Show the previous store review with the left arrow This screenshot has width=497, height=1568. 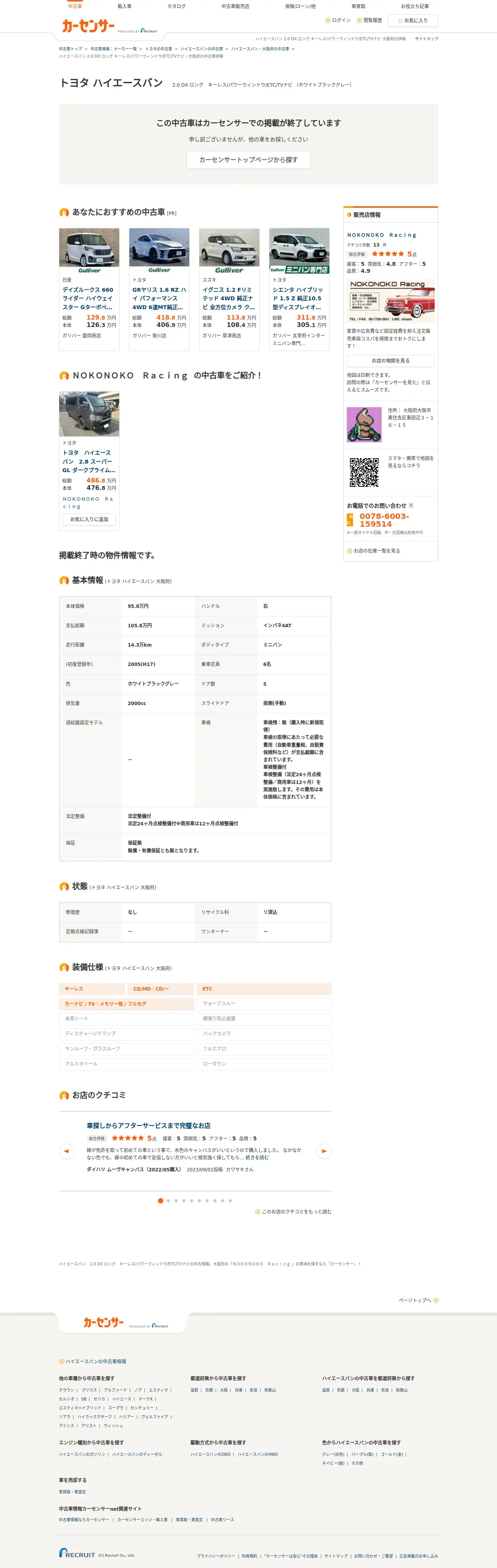[x=67, y=1151]
